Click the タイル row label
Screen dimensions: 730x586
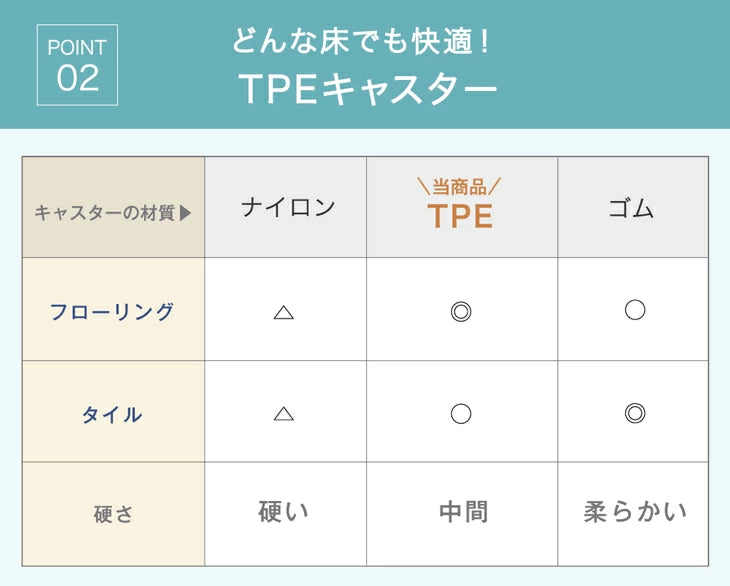[112, 414]
